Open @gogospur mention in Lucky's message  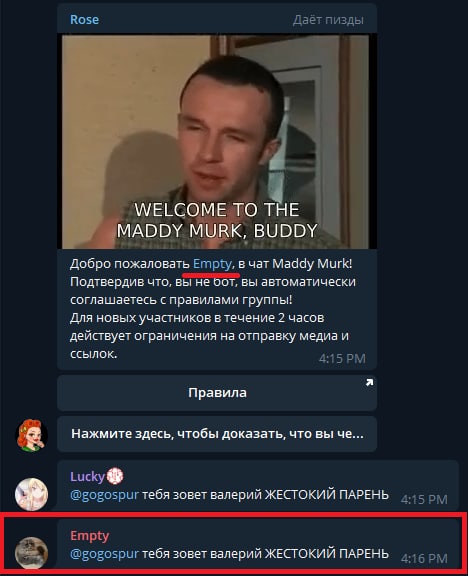[104, 495]
